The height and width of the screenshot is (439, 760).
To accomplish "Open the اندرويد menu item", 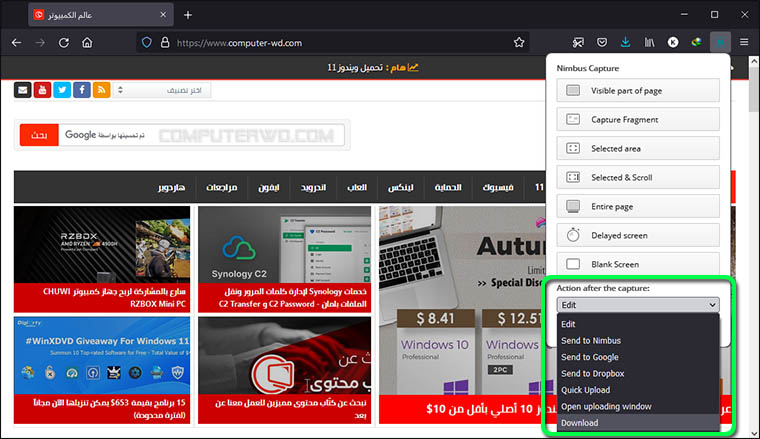I will click(x=313, y=187).
